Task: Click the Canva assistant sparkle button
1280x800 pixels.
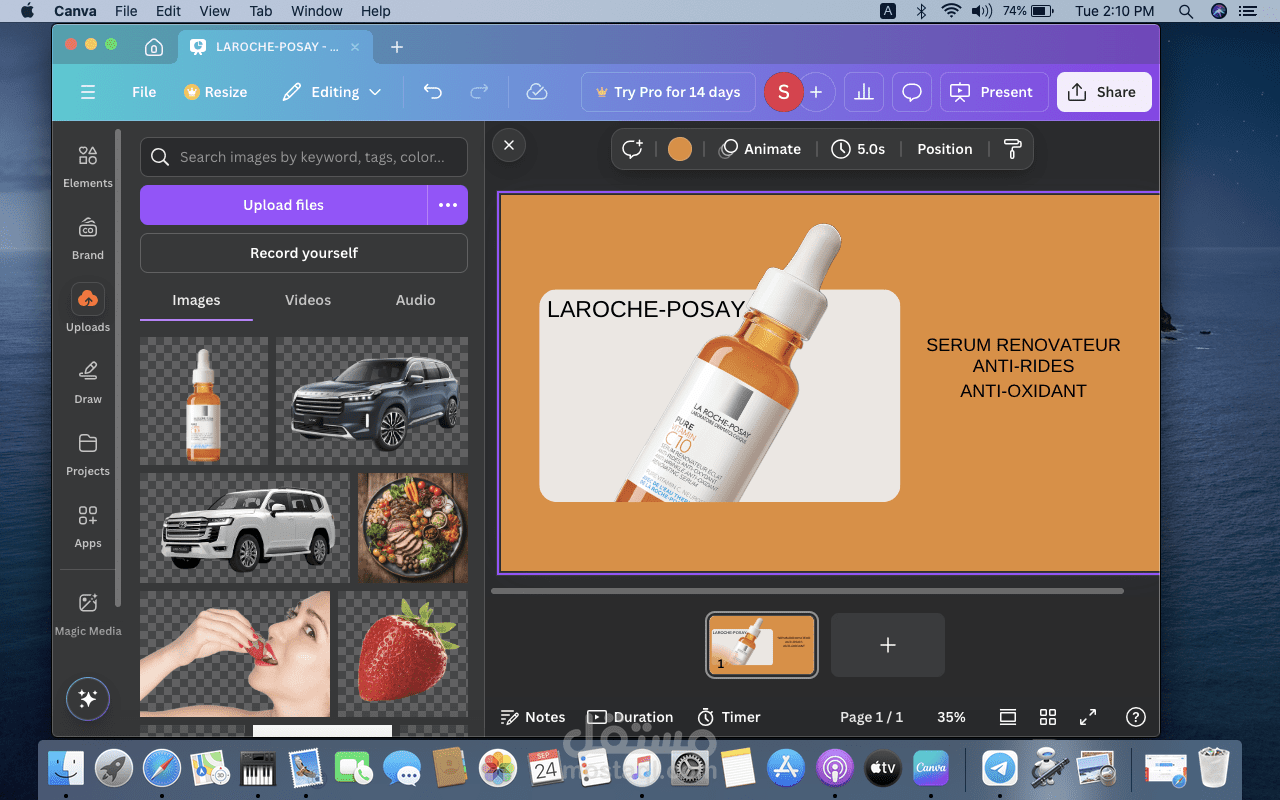Action: coord(88,699)
